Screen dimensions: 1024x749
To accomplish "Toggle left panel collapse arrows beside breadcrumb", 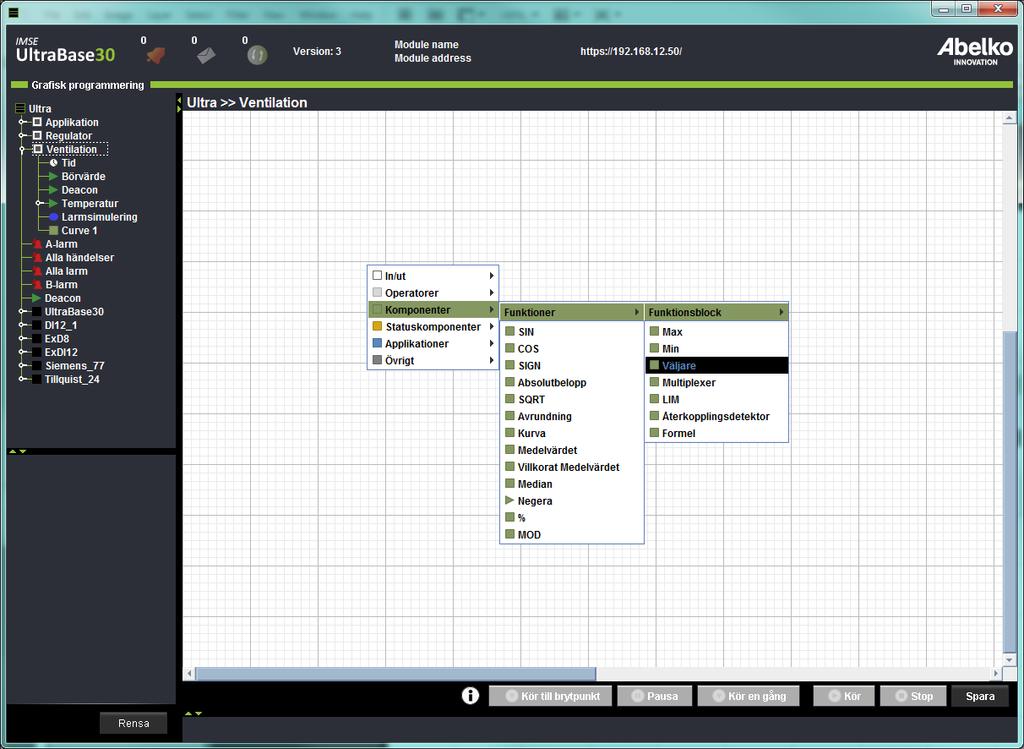I will click(179, 104).
